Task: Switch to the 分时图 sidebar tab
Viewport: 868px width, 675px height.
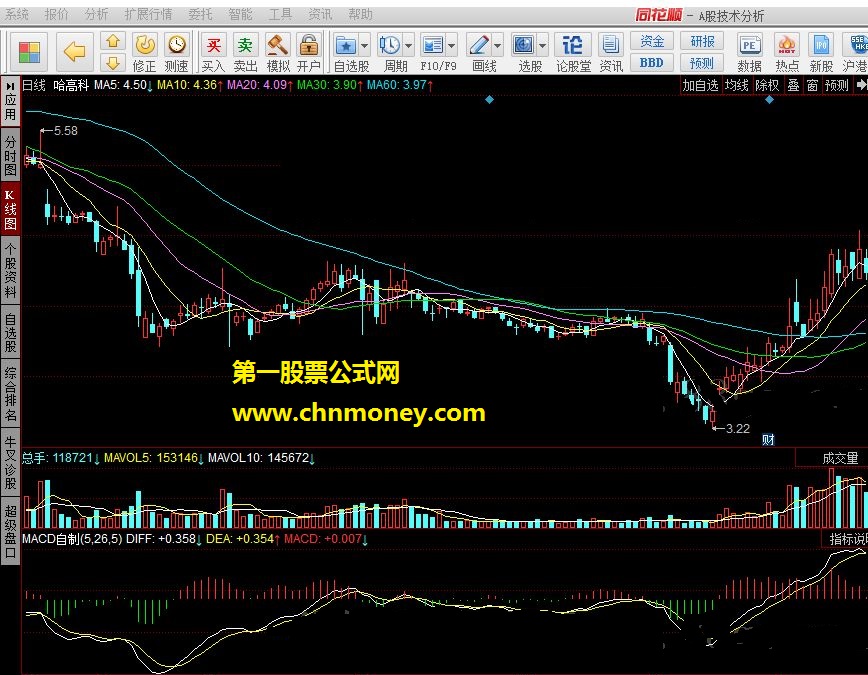Action: (x=10, y=154)
